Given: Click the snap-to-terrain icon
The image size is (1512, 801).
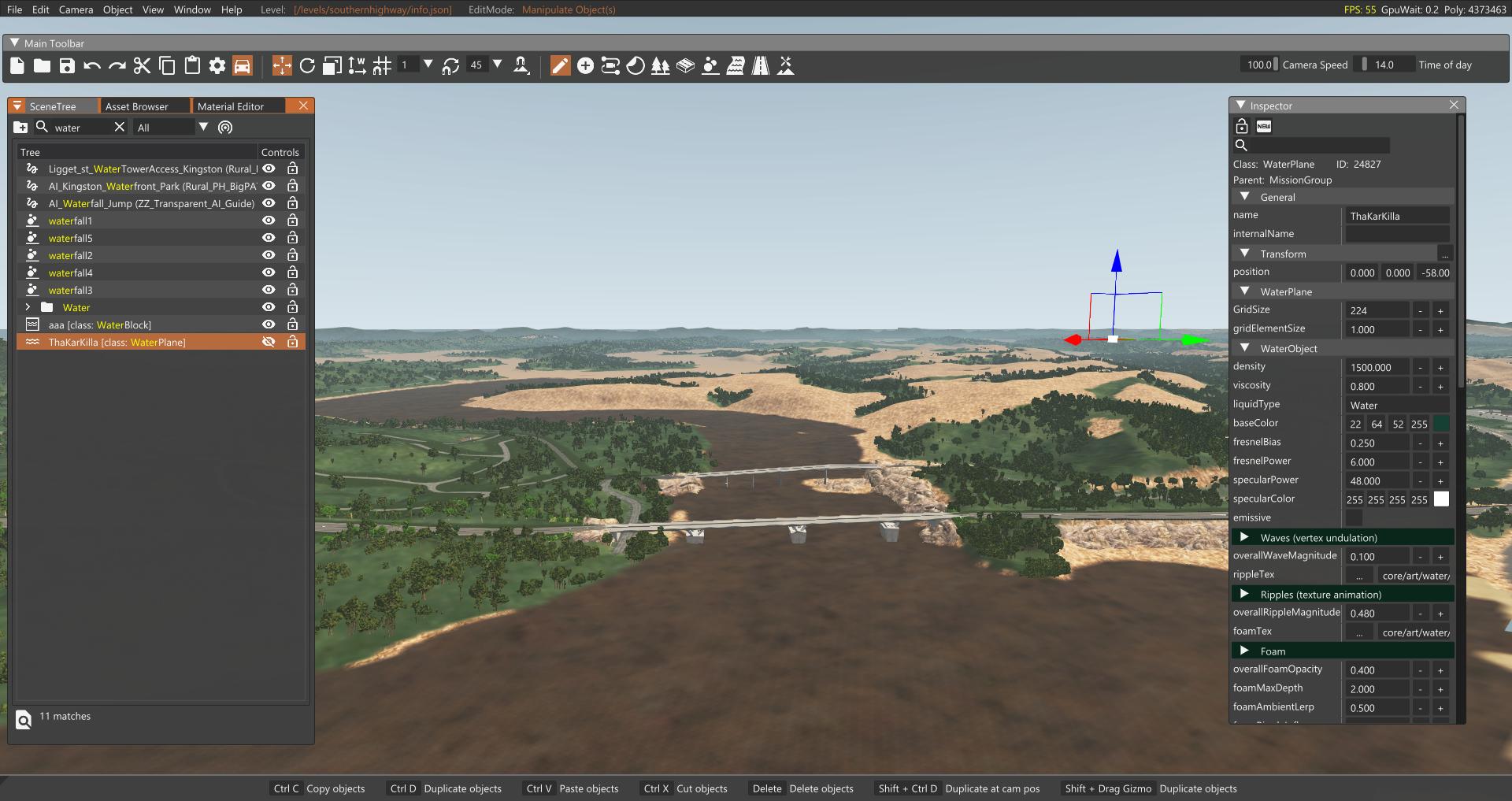Looking at the screenshot, I should 521,66.
